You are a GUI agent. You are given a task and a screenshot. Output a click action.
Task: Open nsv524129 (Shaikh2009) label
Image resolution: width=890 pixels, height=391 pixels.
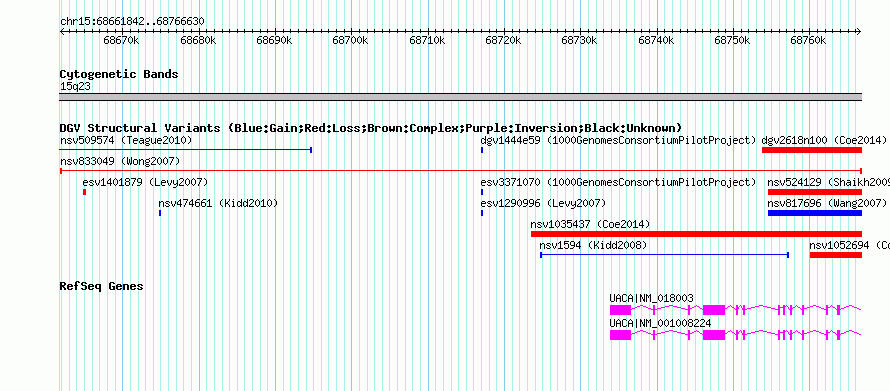point(829,182)
